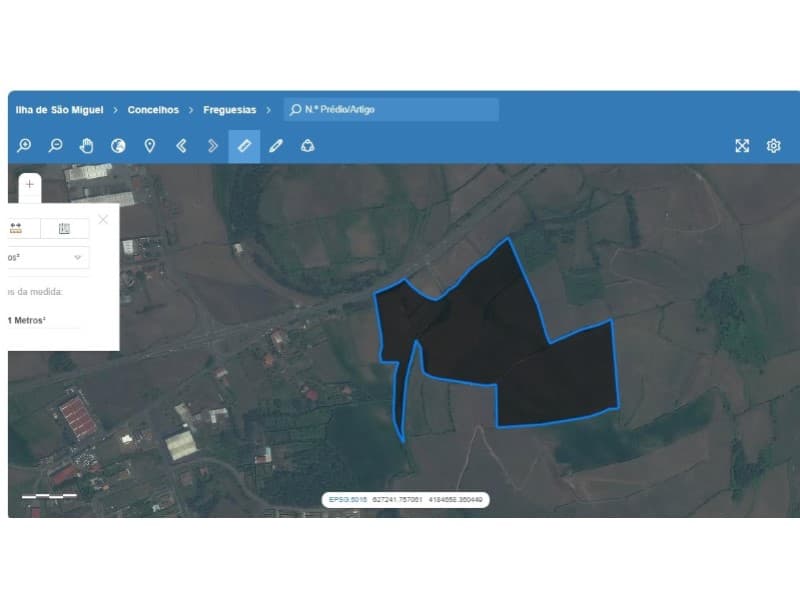Select the pencil drawing tool
800x600 pixels.
click(276, 146)
